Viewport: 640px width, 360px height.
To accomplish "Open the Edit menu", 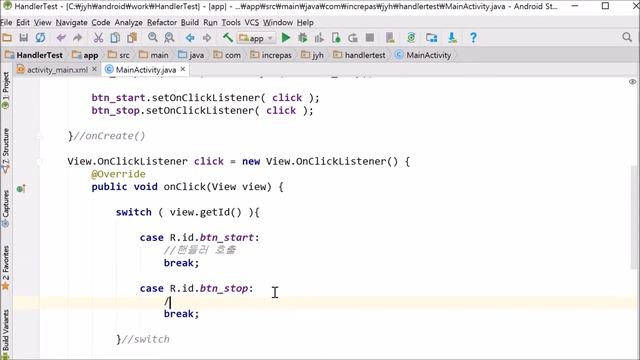I will pyautogui.click(x=23, y=22).
